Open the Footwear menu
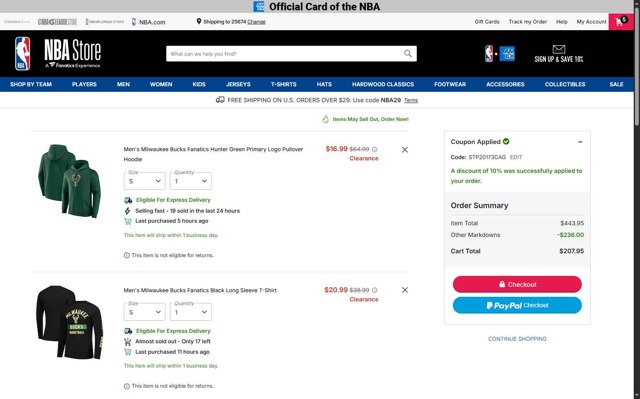This screenshot has height=399, width=640. (x=450, y=84)
